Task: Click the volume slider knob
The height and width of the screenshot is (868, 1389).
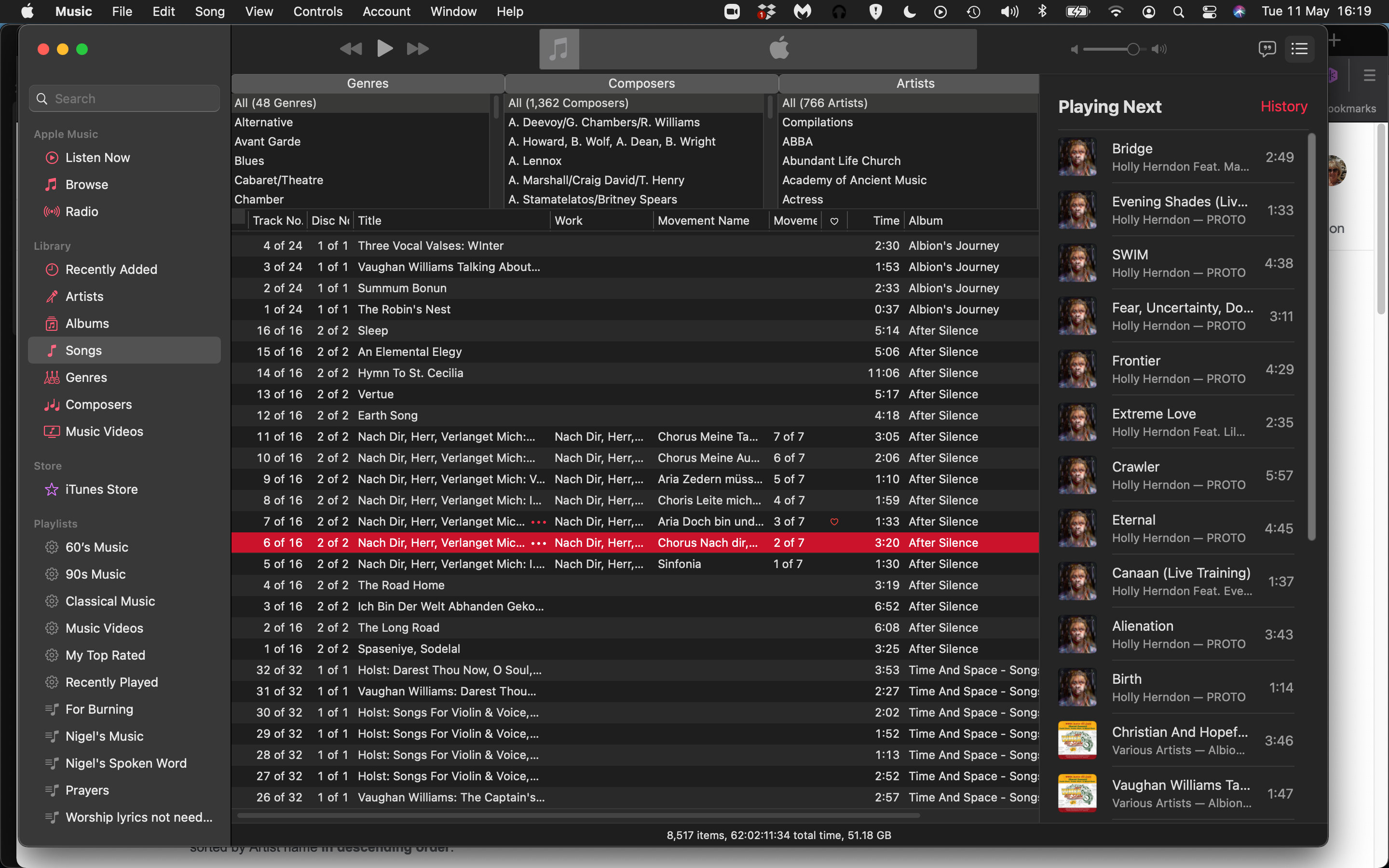Action: tap(1133, 49)
